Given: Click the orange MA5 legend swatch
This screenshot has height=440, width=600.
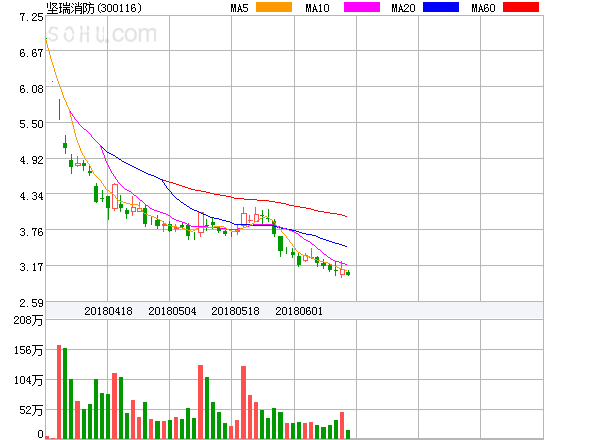Looking at the screenshot, I should 274,7.
